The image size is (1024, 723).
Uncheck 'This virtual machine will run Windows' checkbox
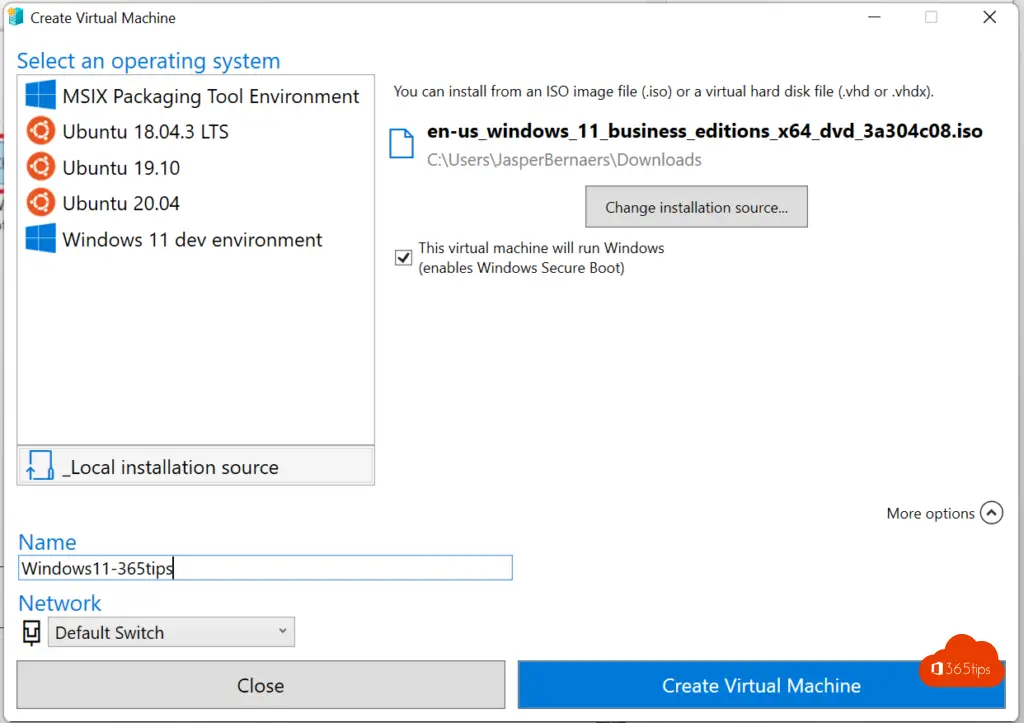coord(404,257)
